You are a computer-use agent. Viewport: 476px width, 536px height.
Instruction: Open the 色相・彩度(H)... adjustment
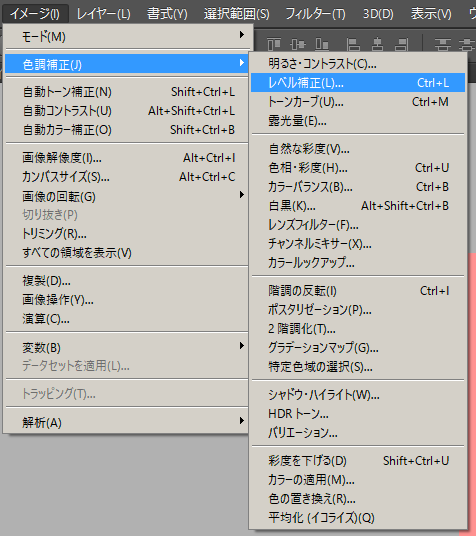click(358, 168)
